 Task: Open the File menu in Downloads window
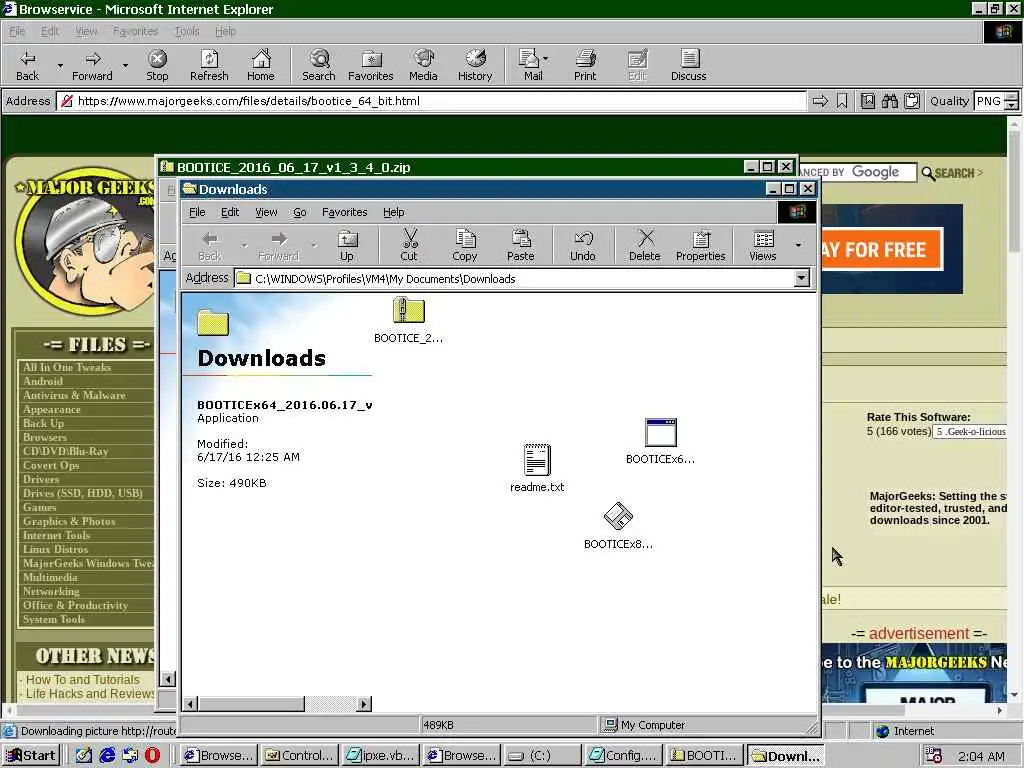click(197, 212)
